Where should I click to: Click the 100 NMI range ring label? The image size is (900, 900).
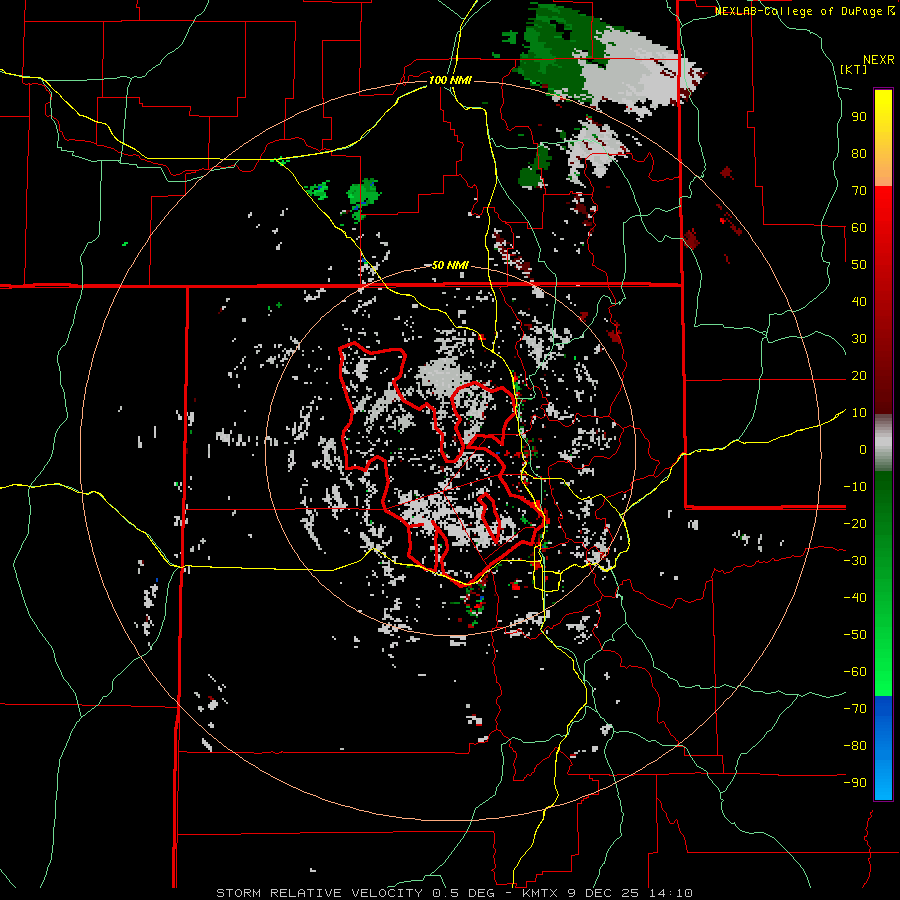450,80
